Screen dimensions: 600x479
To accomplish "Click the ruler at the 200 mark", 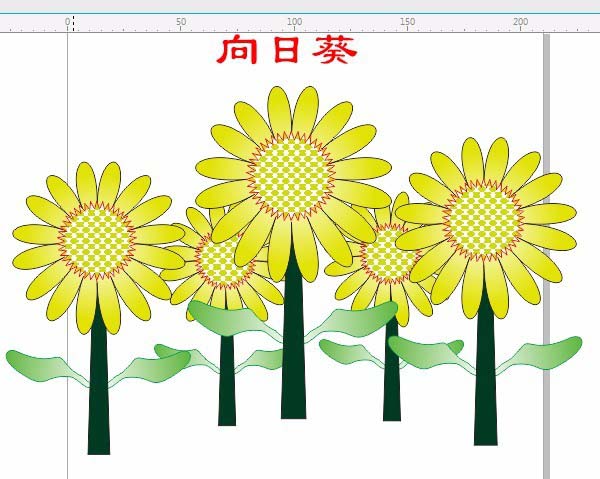I will click(x=520, y=22).
